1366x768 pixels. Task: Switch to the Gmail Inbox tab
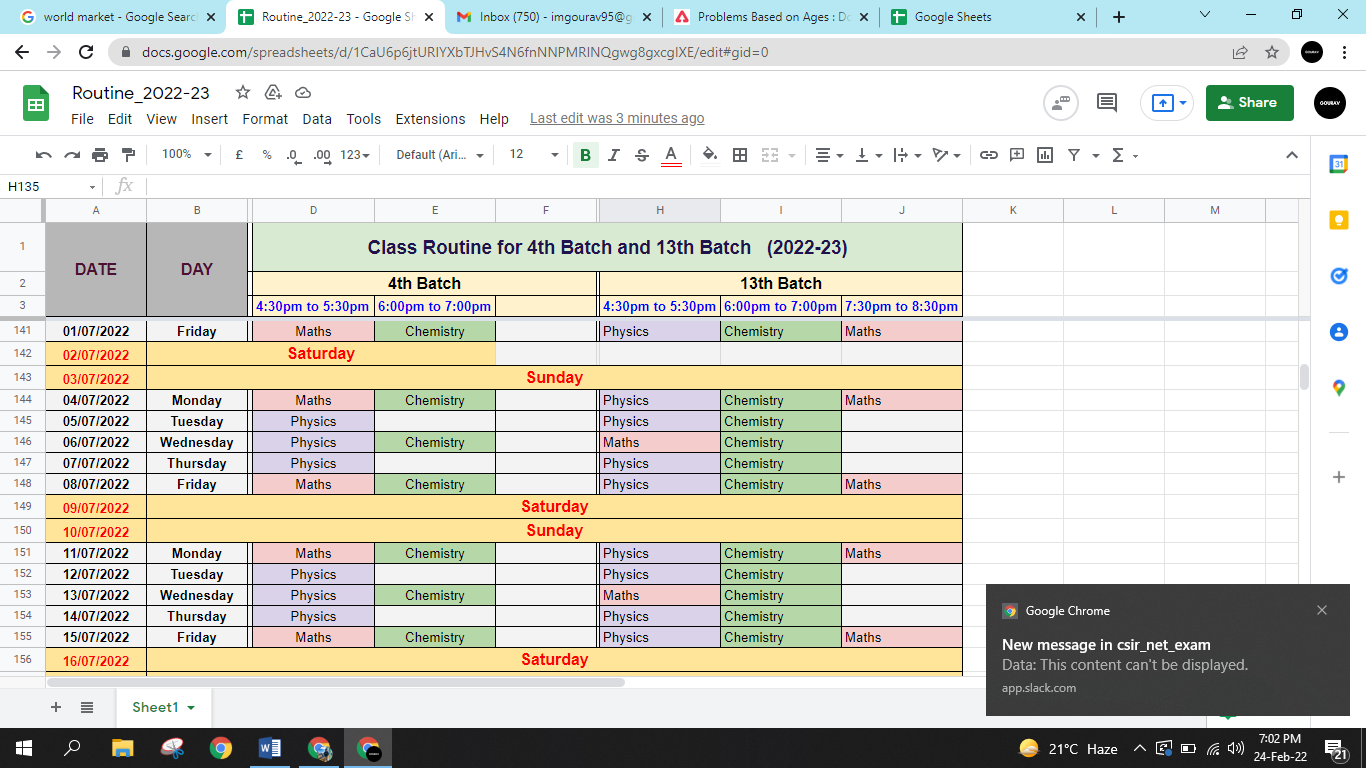(x=555, y=17)
